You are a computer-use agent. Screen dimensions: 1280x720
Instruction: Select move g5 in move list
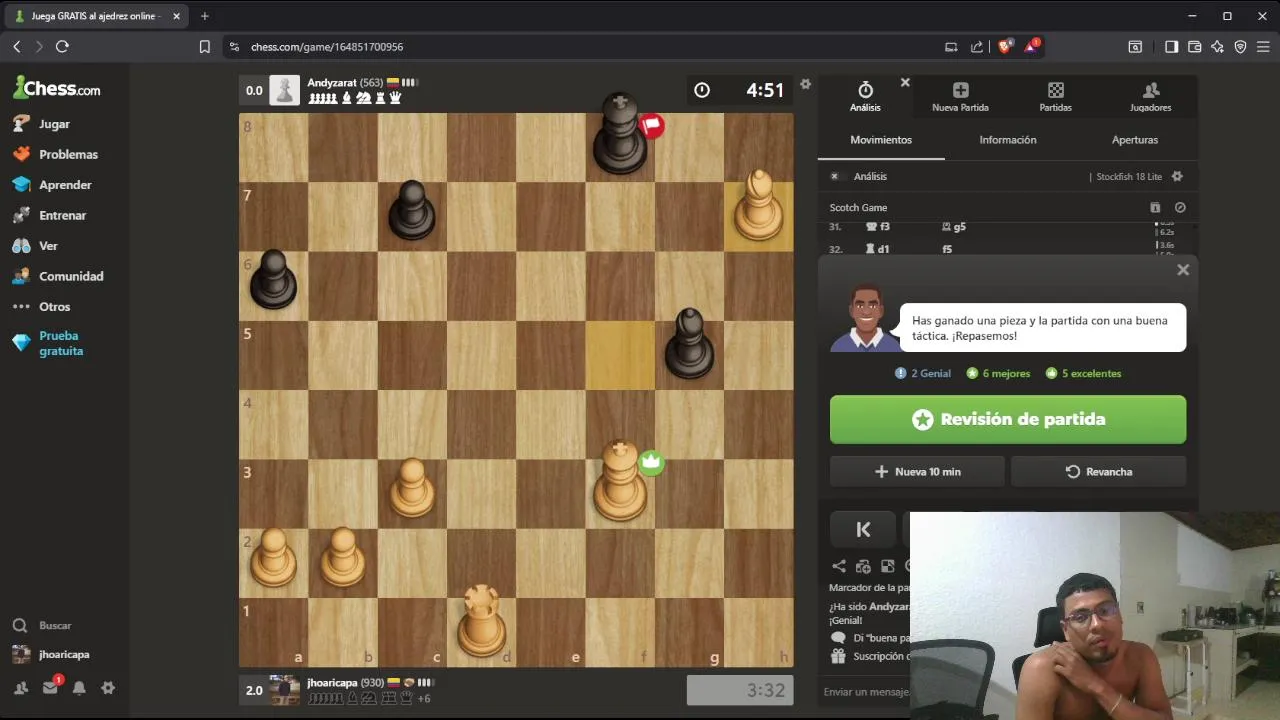[953, 227]
